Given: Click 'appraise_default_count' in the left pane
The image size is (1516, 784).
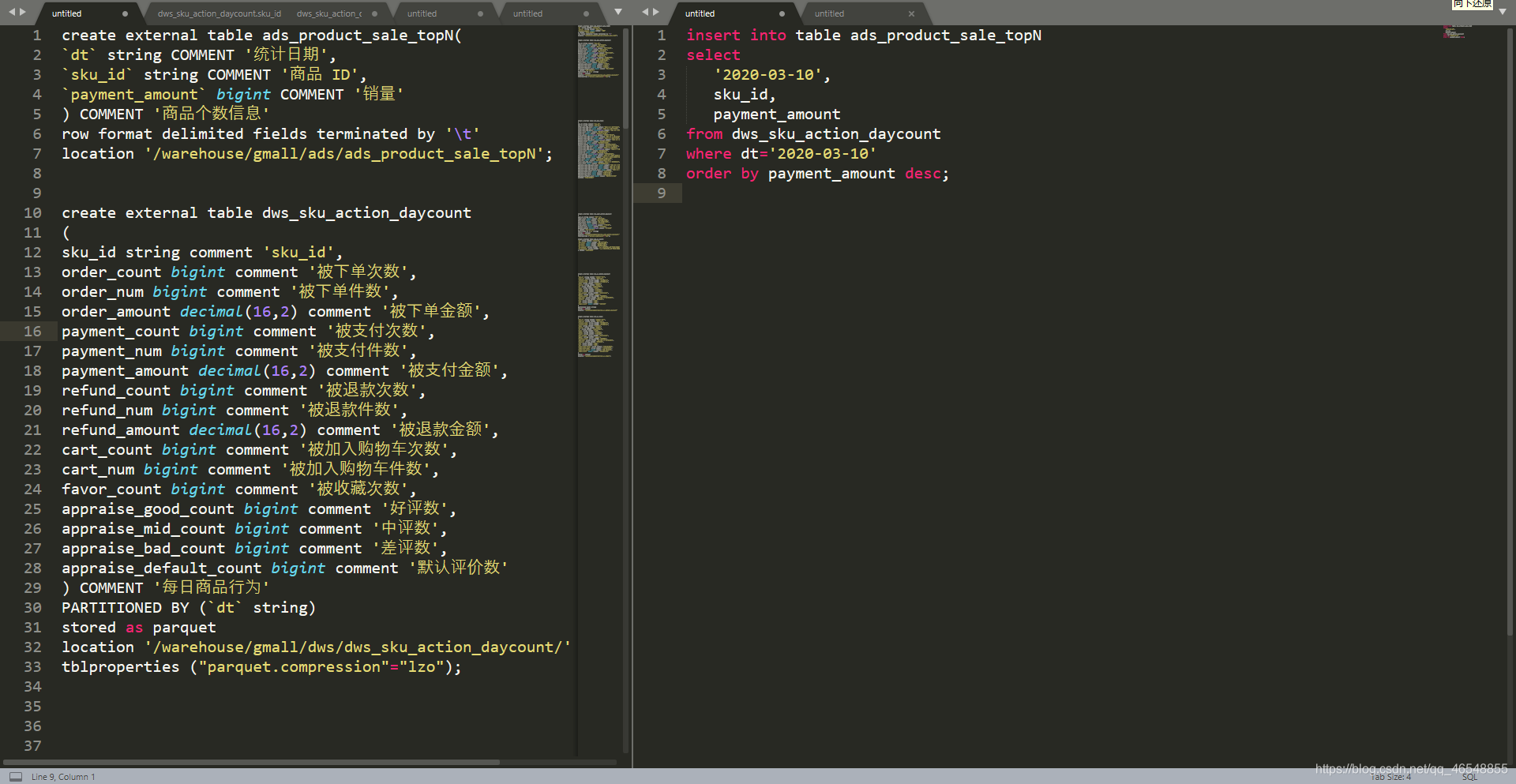Looking at the screenshot, I should point(162,568).
